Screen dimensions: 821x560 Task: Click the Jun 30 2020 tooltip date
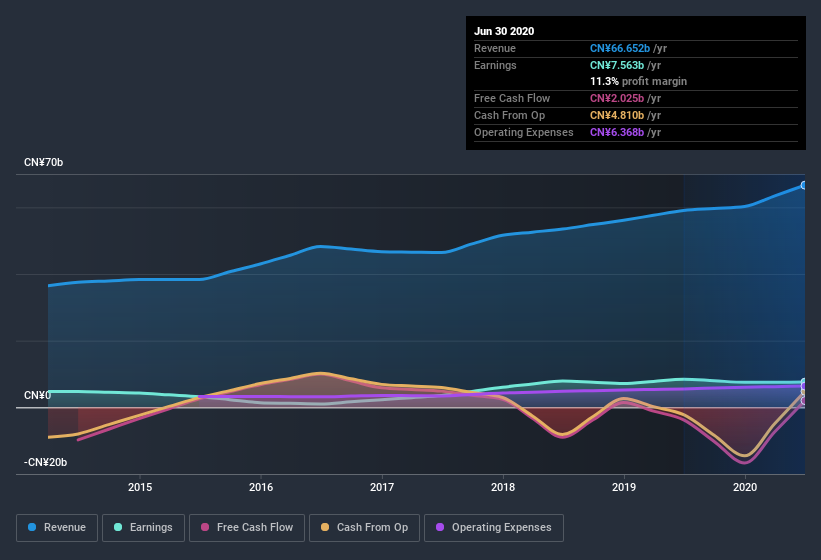tap(504, 31)
